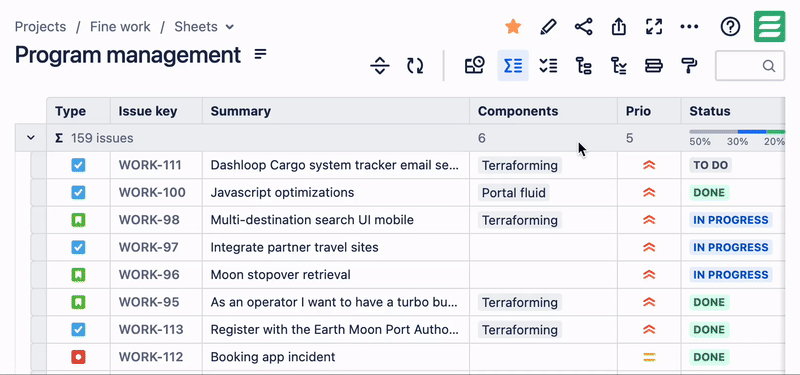800x375 pixels.
Task: Open issue WORK-95 link
Action: click(149, 303)
